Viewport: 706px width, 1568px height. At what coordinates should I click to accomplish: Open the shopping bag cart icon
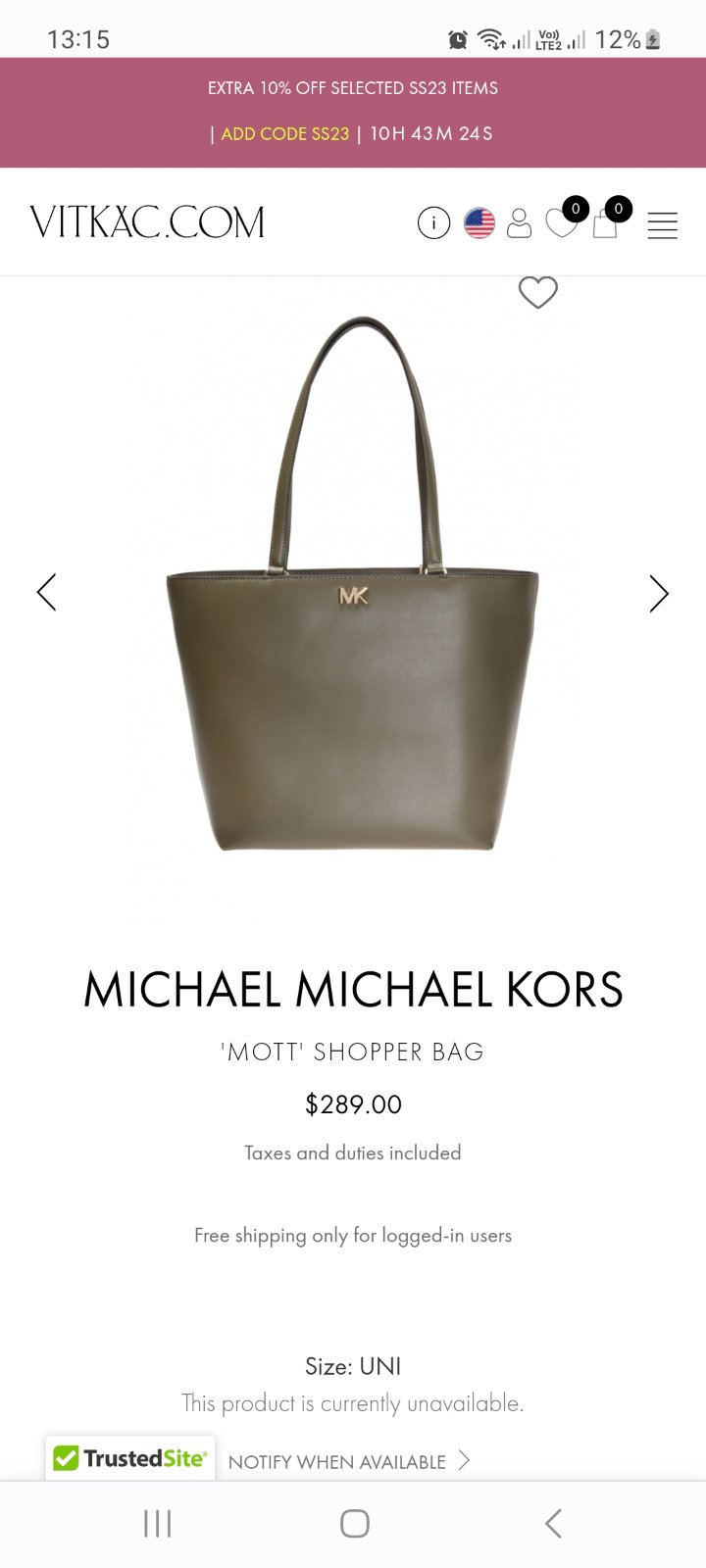[x=605, y=223]
